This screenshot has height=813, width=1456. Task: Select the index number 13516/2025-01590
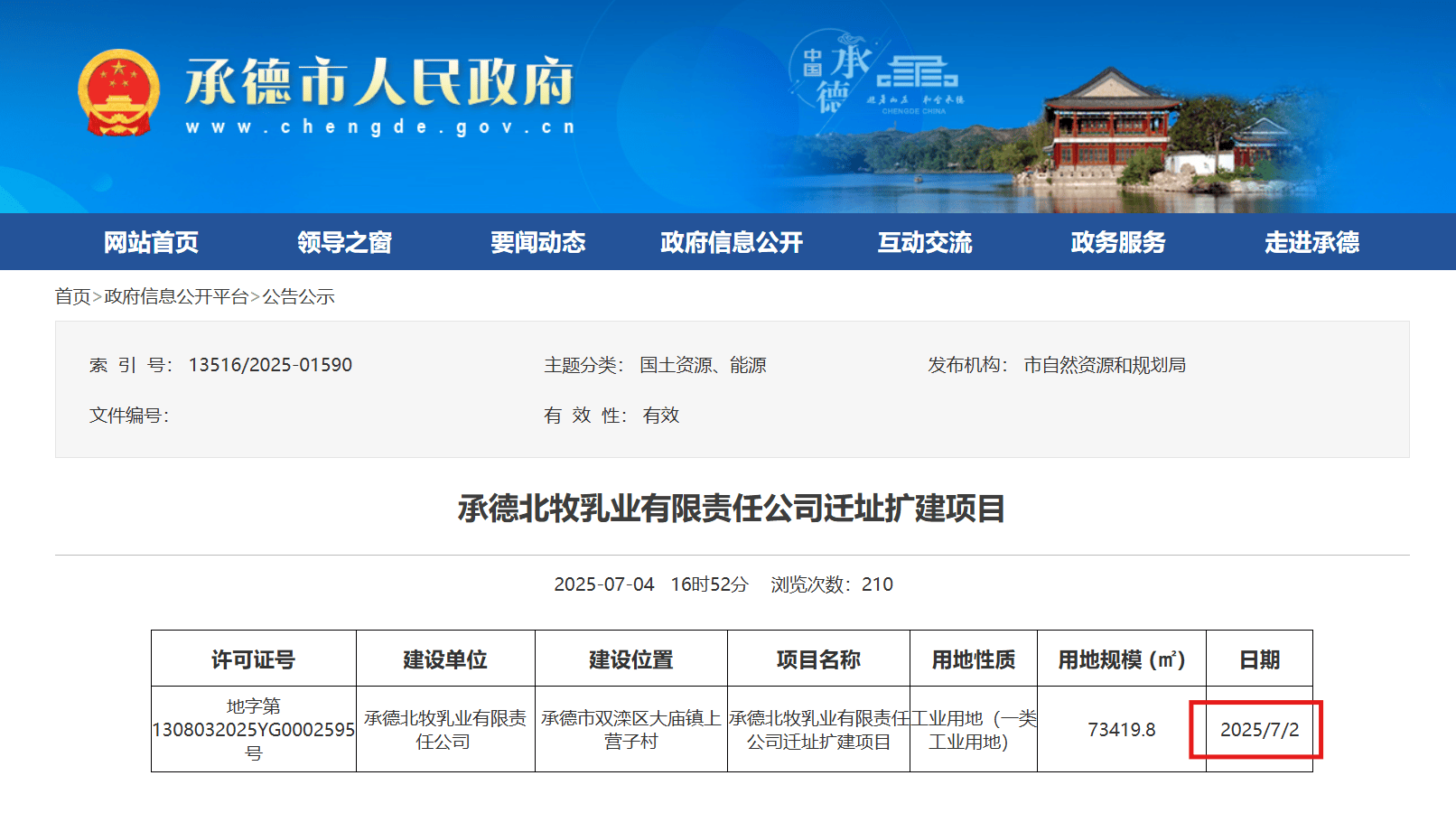pyautogui.click(x=269, y=365)
